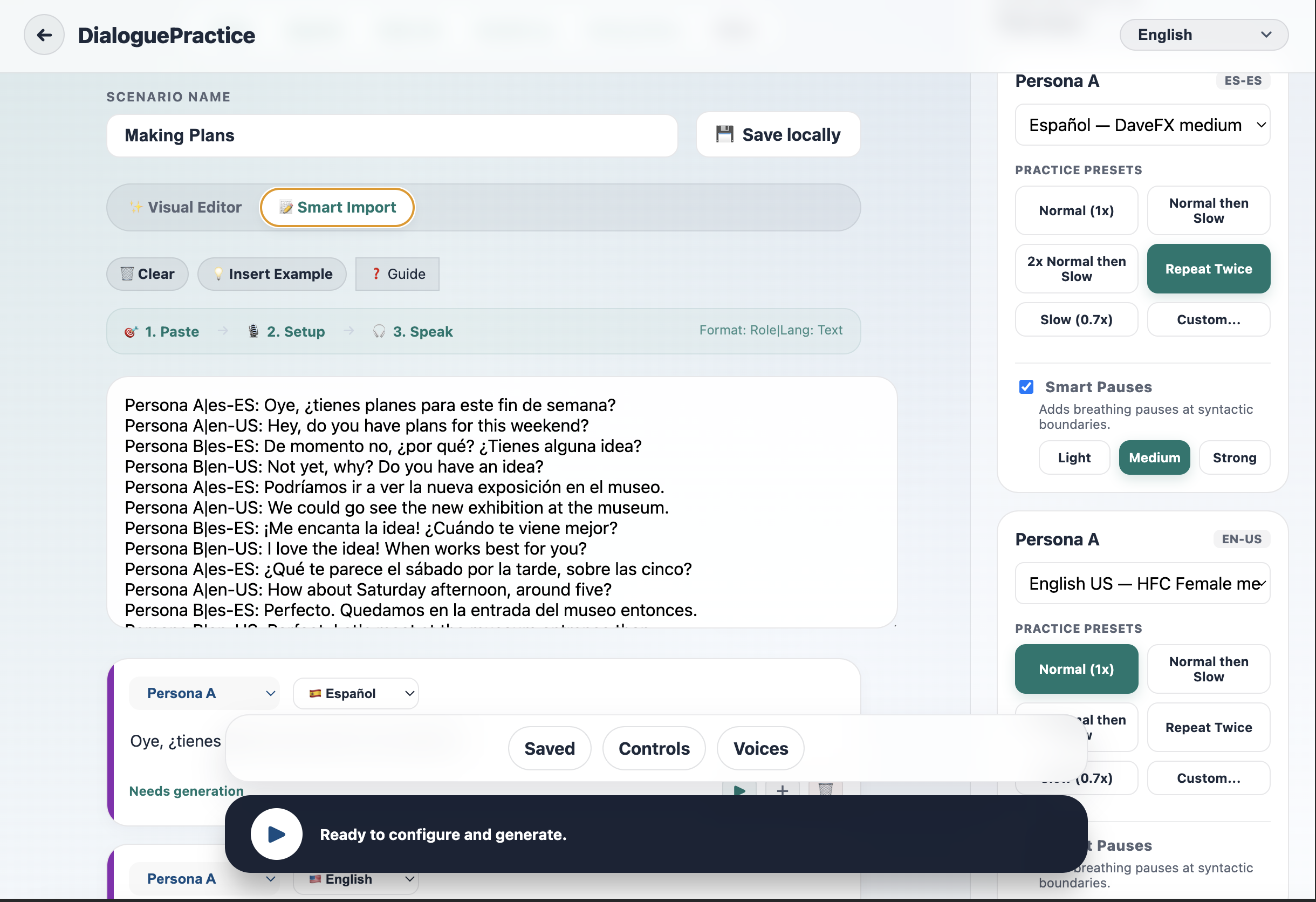Open Custom... preset for ES-ES persona
1316x902 pixels.
[x=1209, y=319]
